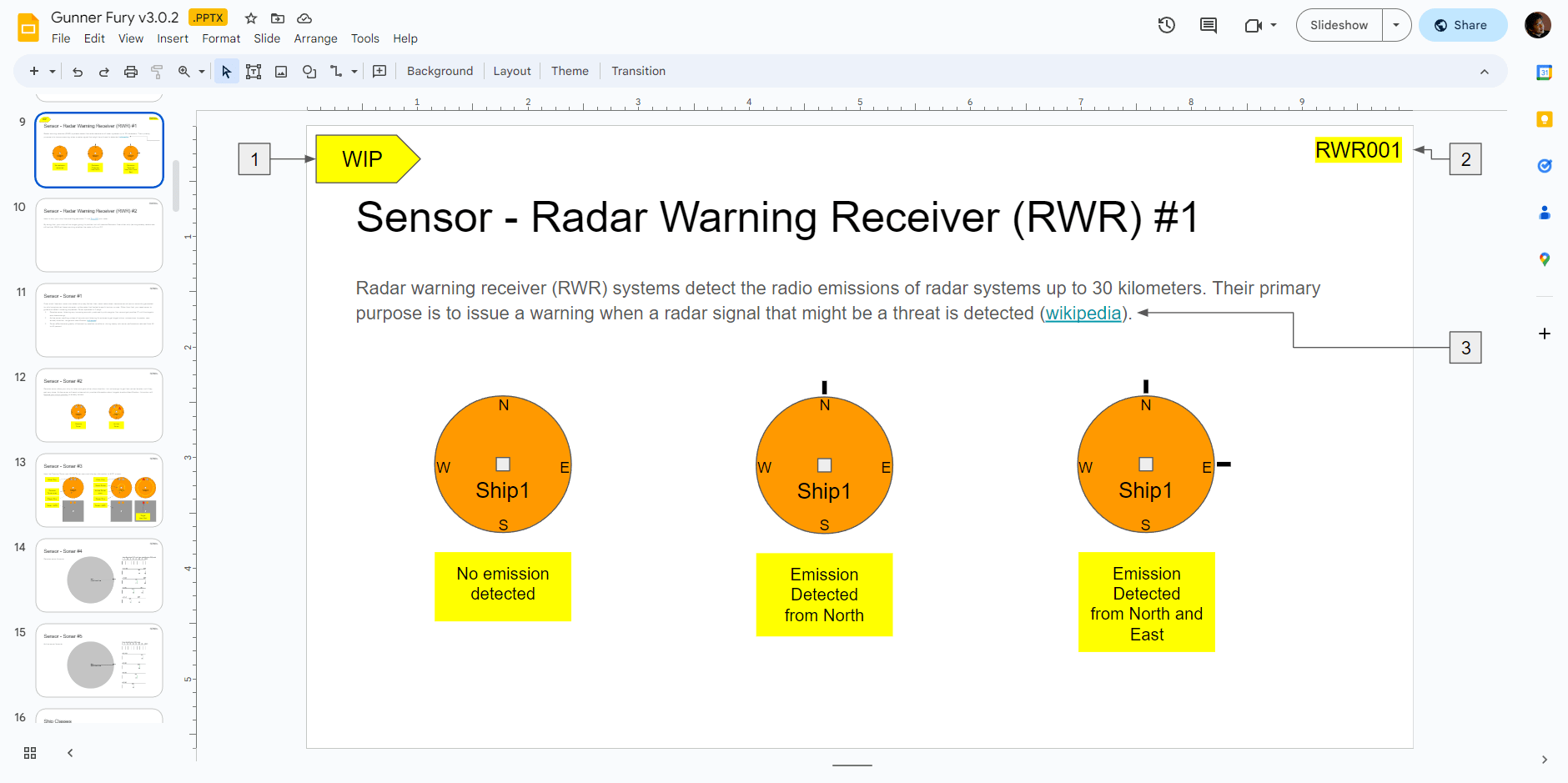This screenshot has width=1568, height=783.
Task: Open the File menu
Action: 61,38
